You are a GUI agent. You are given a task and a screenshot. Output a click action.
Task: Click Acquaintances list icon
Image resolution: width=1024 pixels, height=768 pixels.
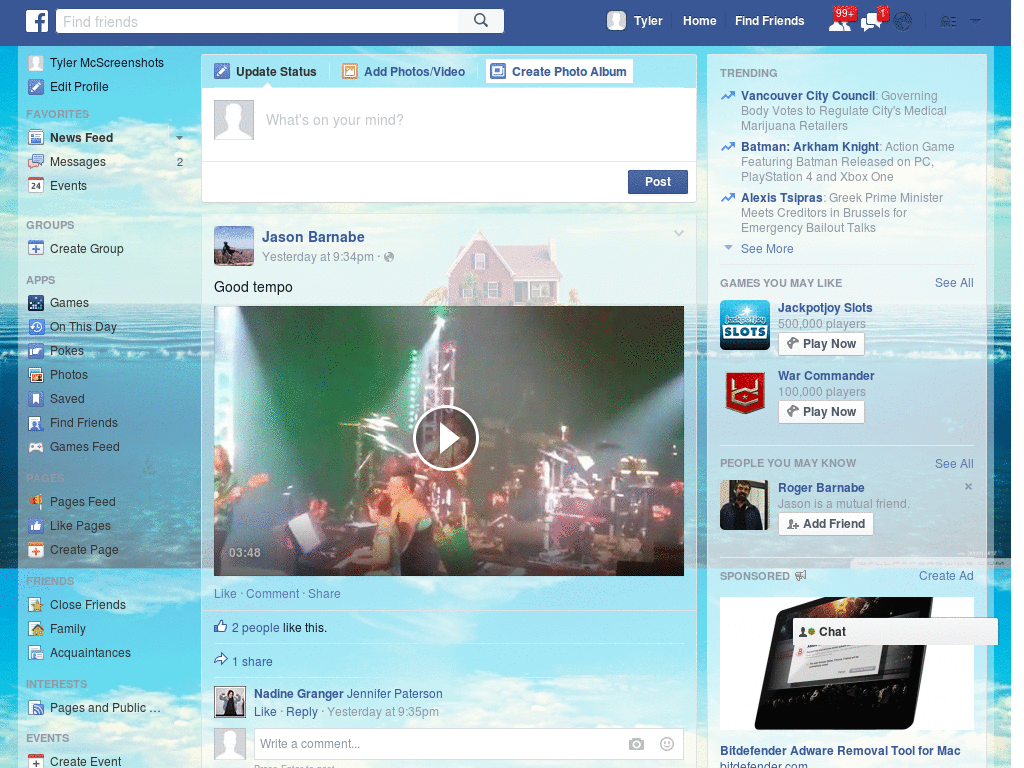(36, 652)
